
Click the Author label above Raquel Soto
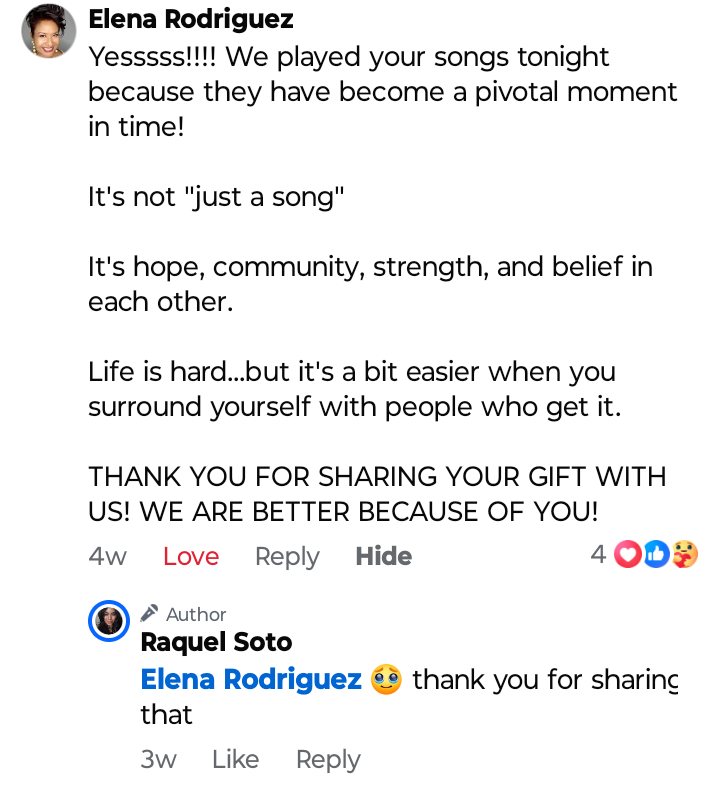coord(196,614)
